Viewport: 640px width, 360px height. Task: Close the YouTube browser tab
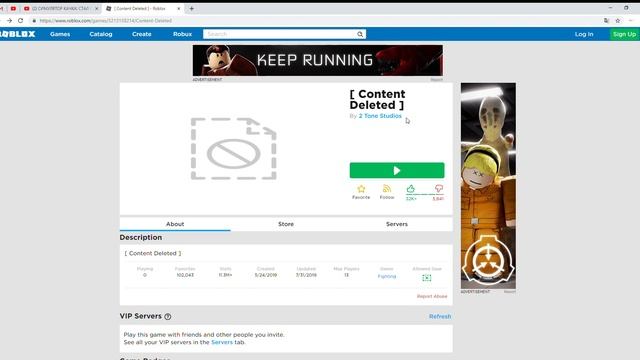[x=97, y=8]
